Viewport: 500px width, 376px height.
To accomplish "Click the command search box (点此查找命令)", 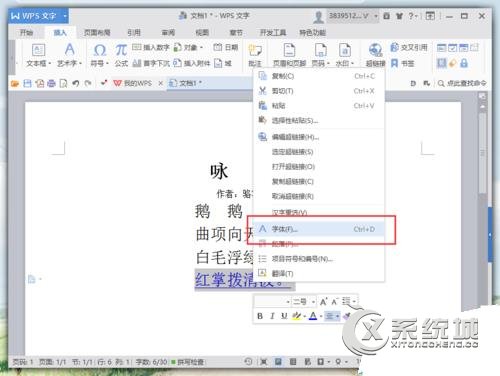I will pos(462,83).
